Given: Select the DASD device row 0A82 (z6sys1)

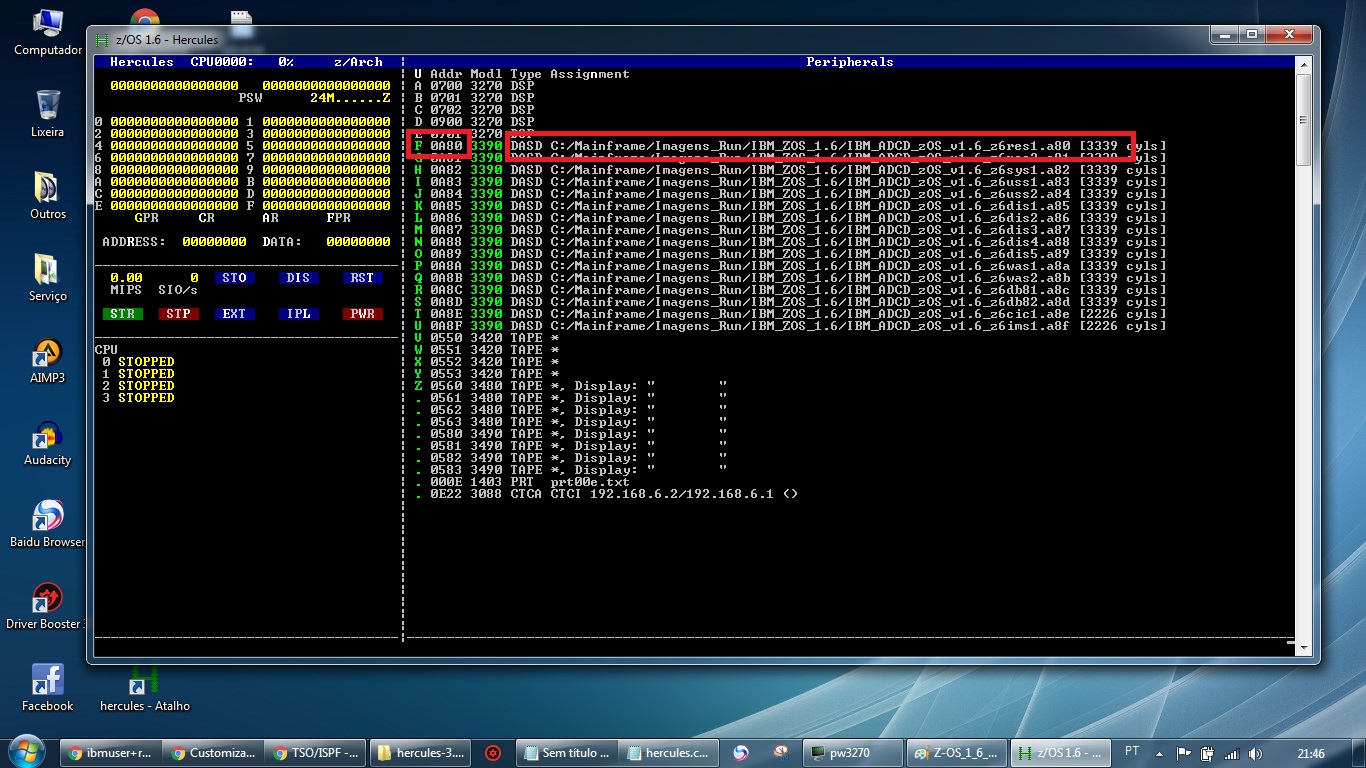Looking at the screenshot, I should click(790, 170).
